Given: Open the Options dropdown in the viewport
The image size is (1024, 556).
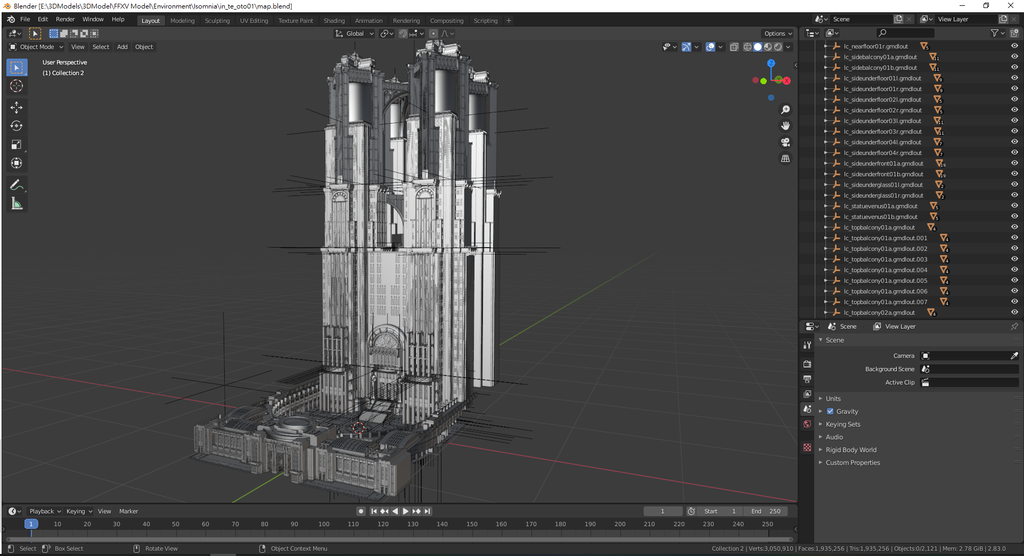Looking at the screenshot, I should [x=777, y=33].
